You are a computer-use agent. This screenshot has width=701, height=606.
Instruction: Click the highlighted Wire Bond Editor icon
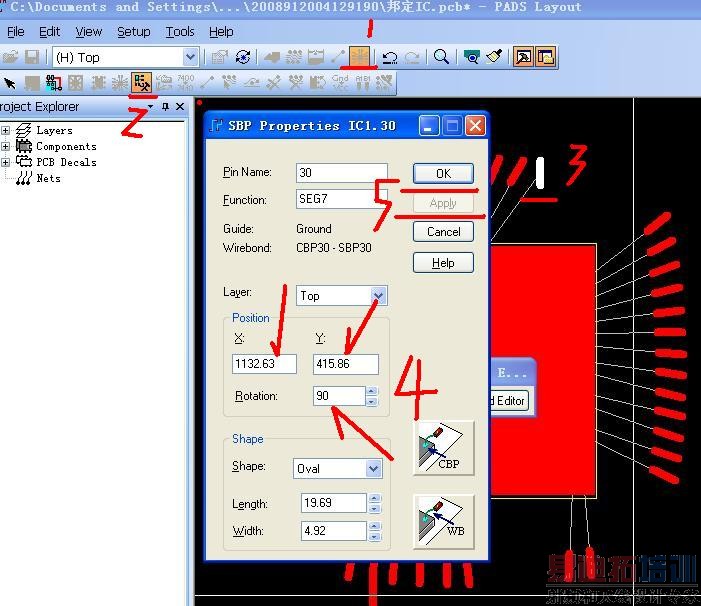pos(142,83)
